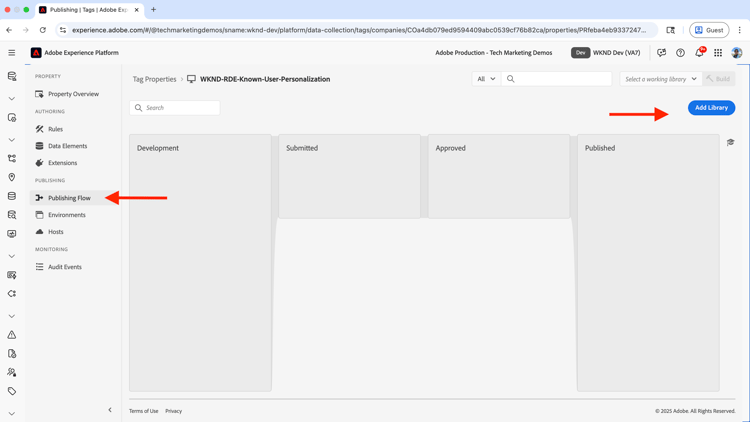Screen dimensions: 750x422
Task: Open the database-with-gear icon in left rail
Action: (x=12, y=77)
